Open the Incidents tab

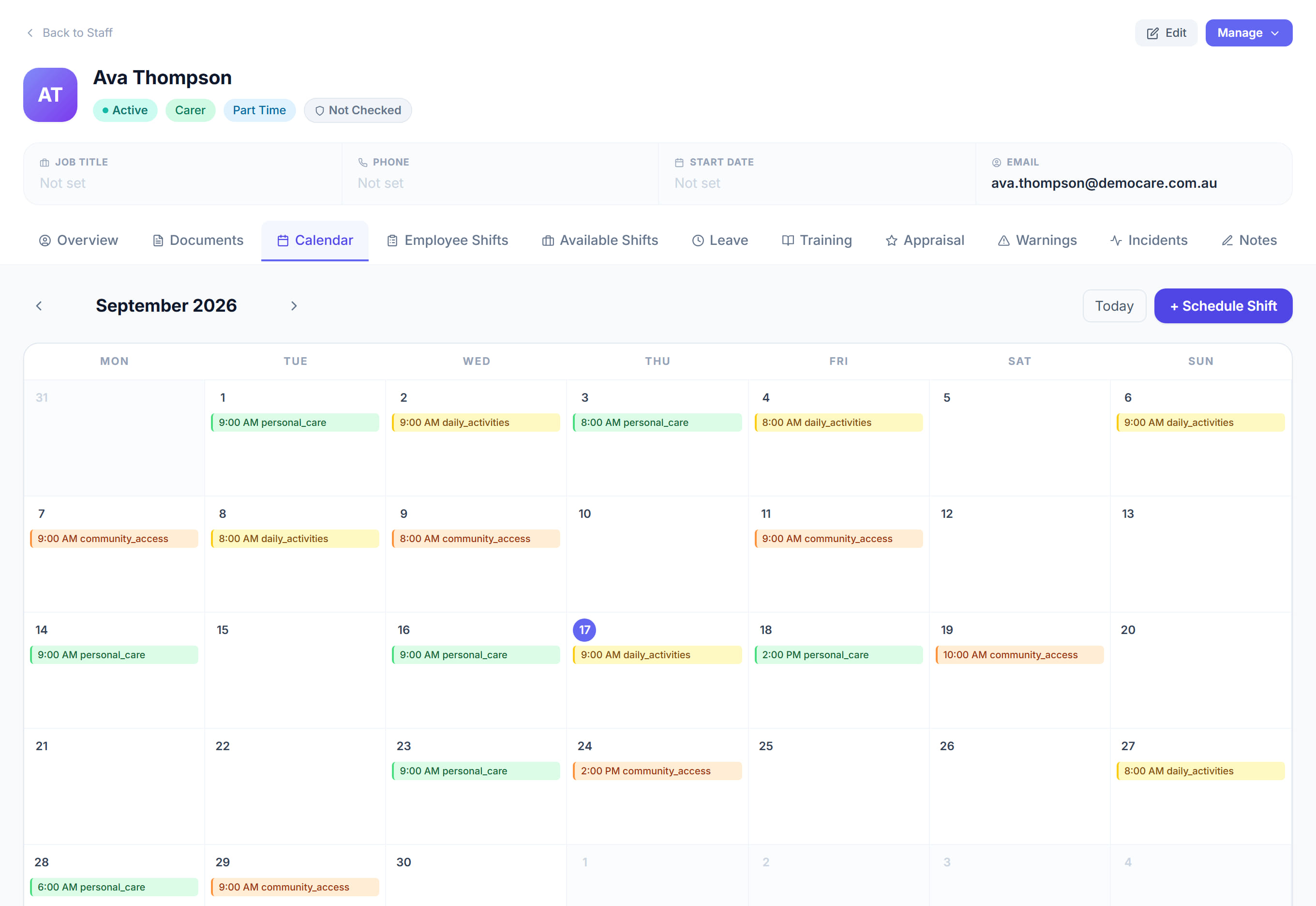(x=1149, y=241)
